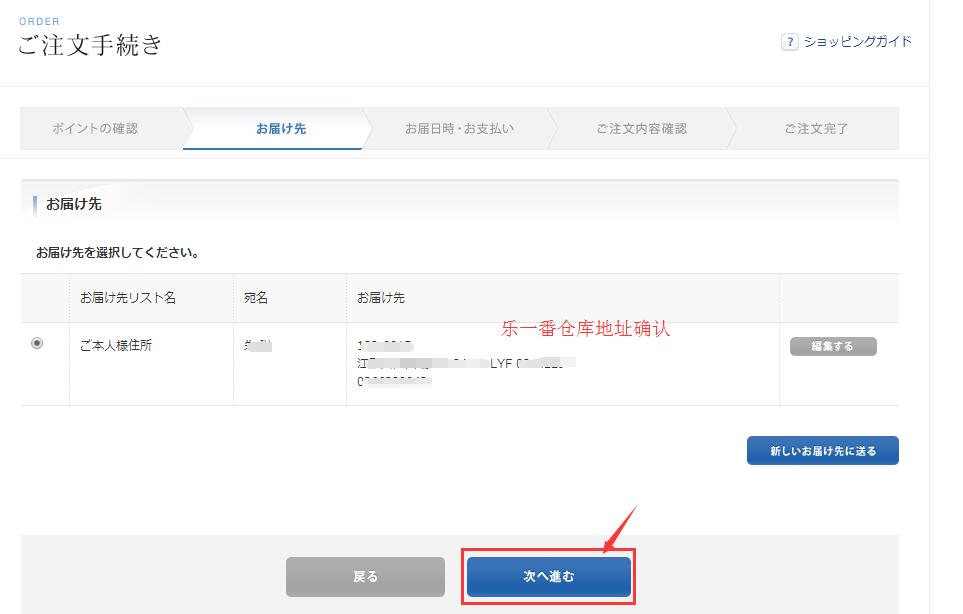Click the ご注文手続き page heading
Viewport: 963px width, 614px height.
pos(90,45)
